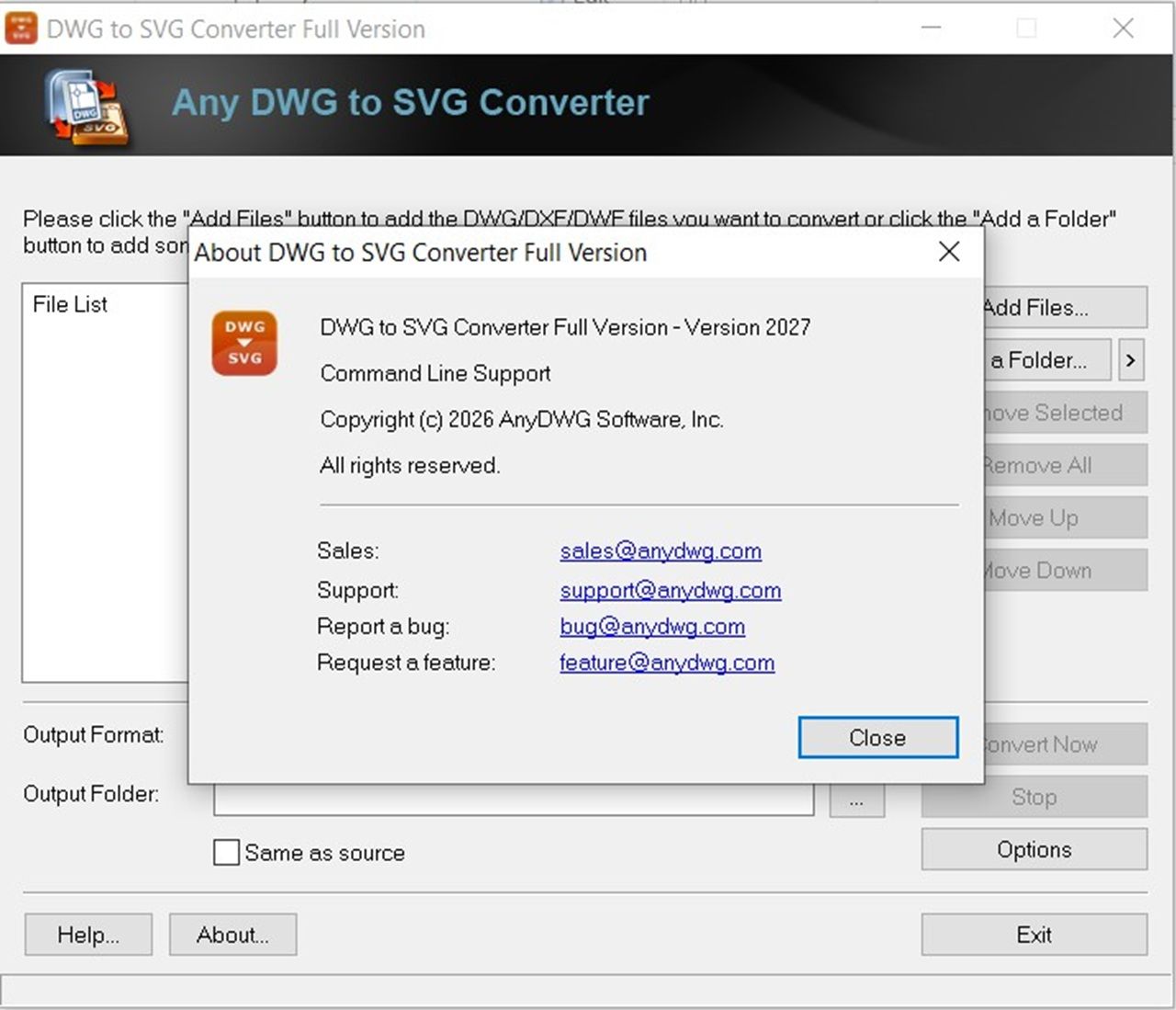Click the Report a bug label
Image resolution: width=1176 pixels, height=1010 pixels.
(383, 627)
